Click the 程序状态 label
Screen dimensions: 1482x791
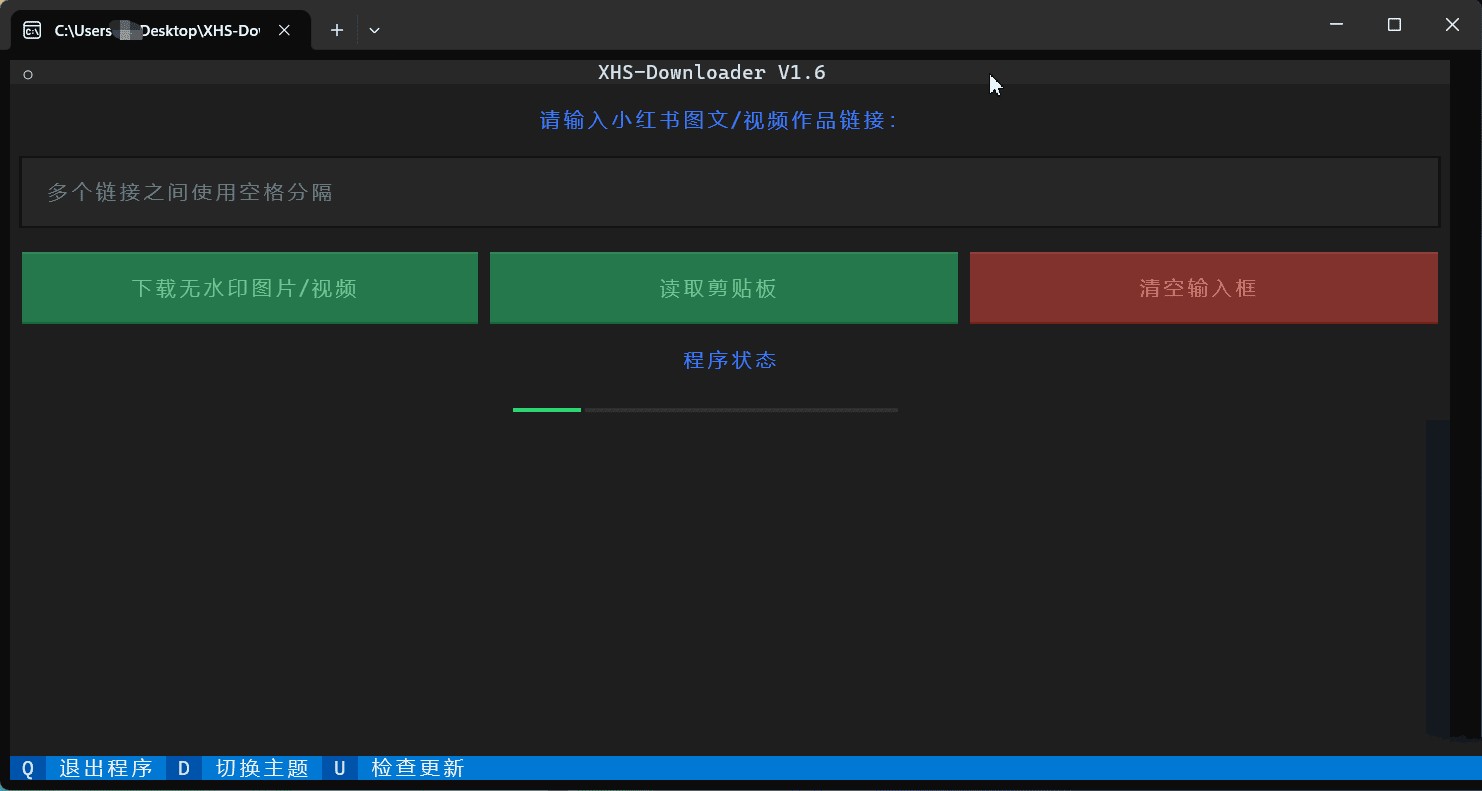click(730, 360)
